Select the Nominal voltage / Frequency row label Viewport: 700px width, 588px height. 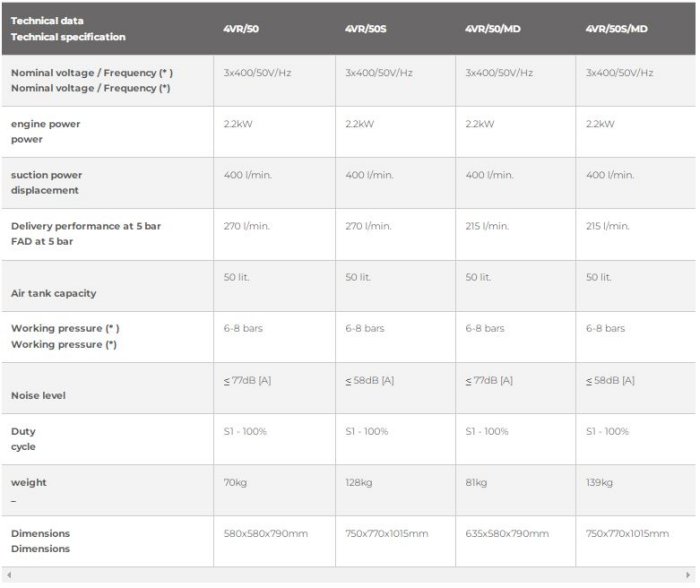coord(91,80)
